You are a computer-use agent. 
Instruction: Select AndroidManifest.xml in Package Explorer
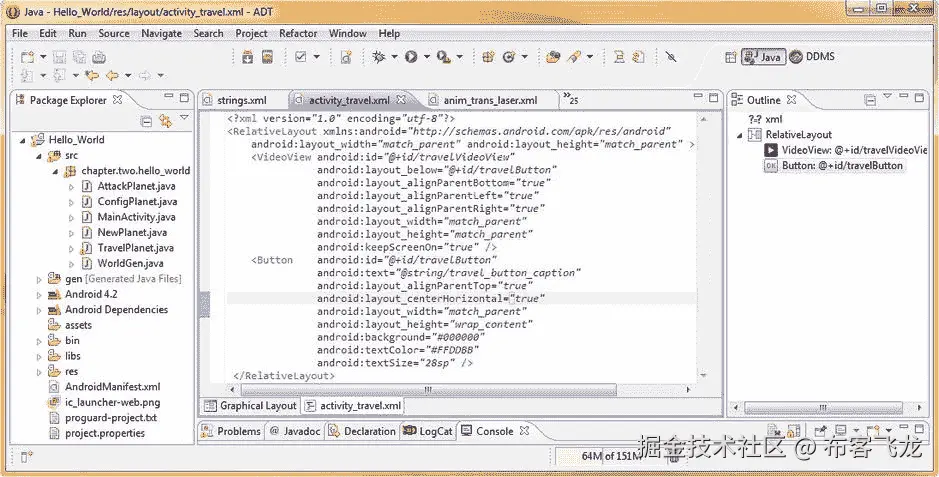point(113,387)
